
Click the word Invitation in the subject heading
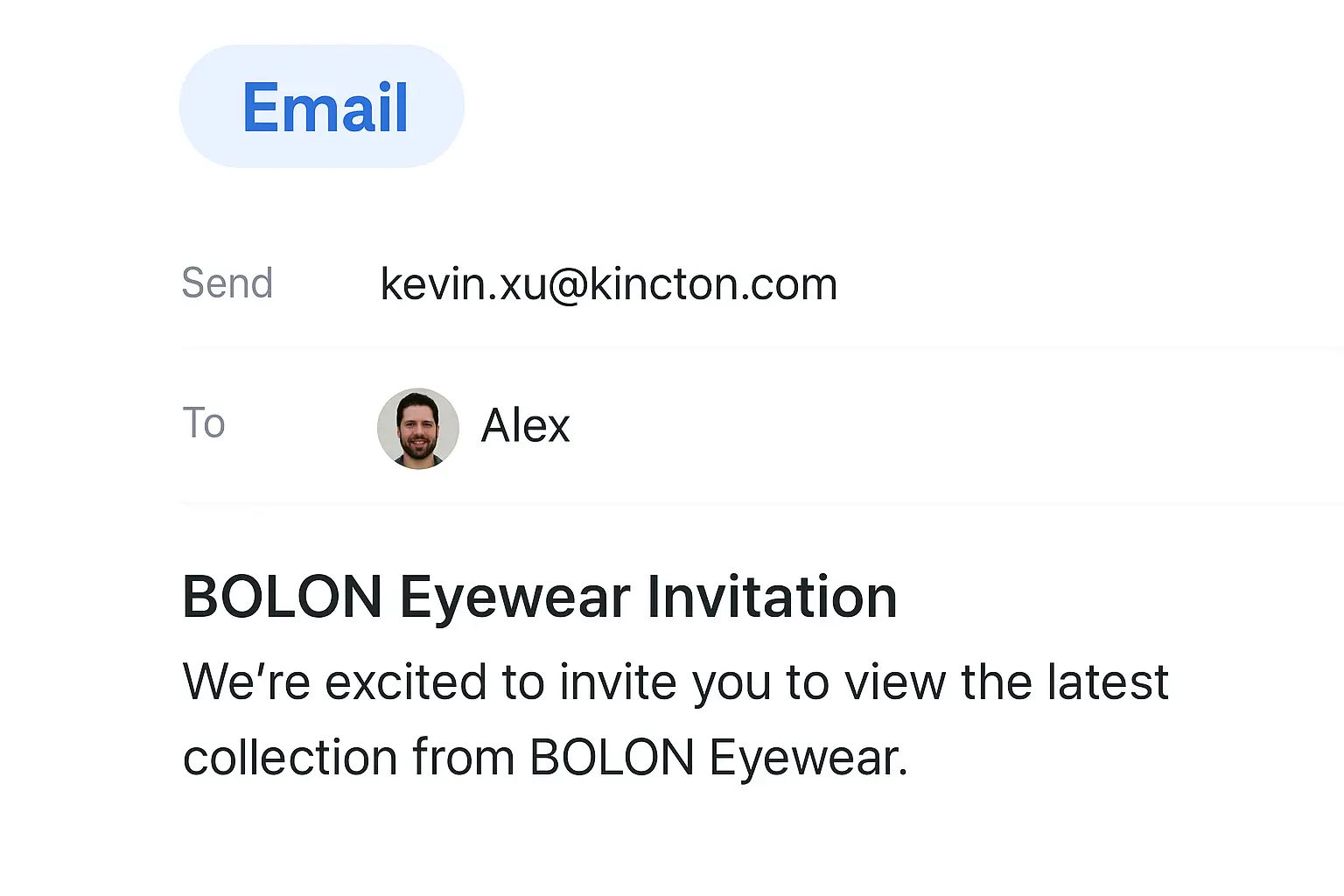(x=772, y=598)
